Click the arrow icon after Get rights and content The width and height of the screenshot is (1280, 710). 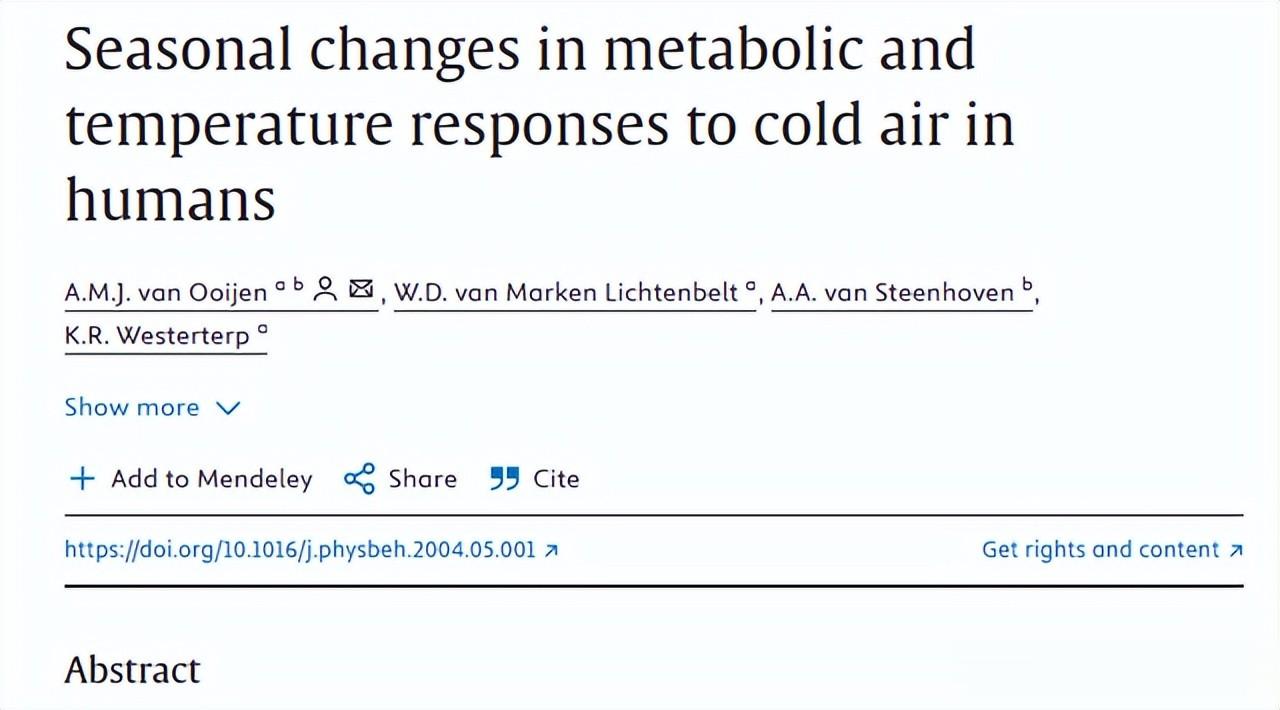click(x=1236, y=550)
